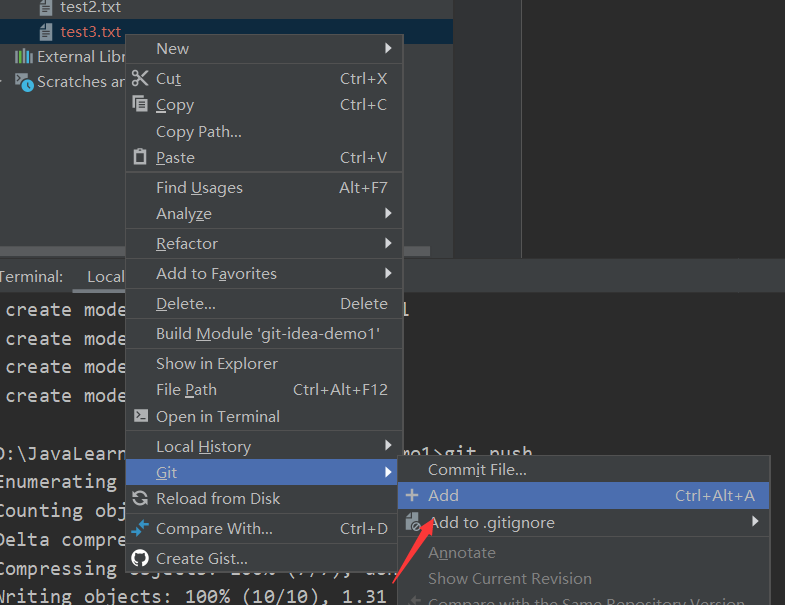Switch to the Local terminal tab
This screenshot has width=785, height=605.
click(105, 277)
